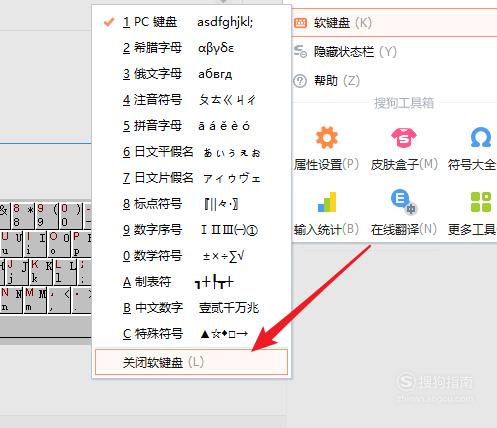497x428 pixels.
Task: Click the N key on soft keyboard
Action: coord(11,301)
